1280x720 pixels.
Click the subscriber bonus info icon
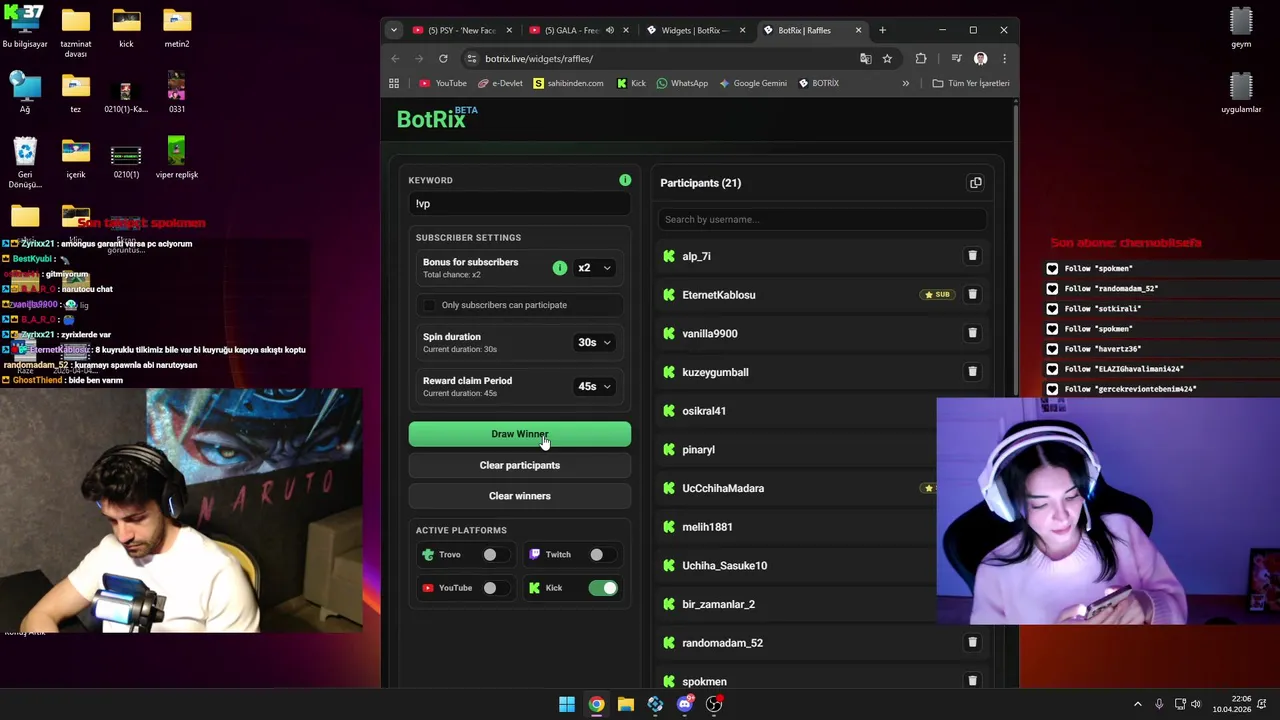coord(560,268)
